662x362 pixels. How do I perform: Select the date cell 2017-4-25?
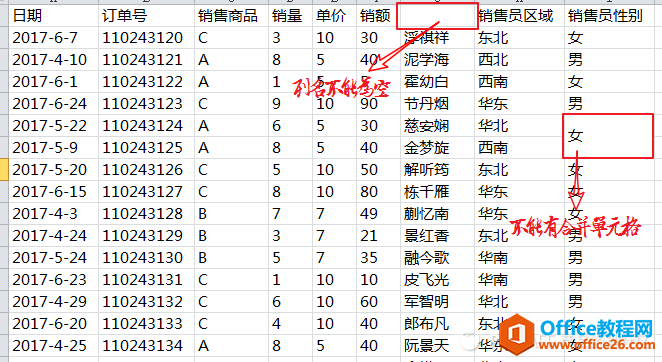[x=54, y=346]
